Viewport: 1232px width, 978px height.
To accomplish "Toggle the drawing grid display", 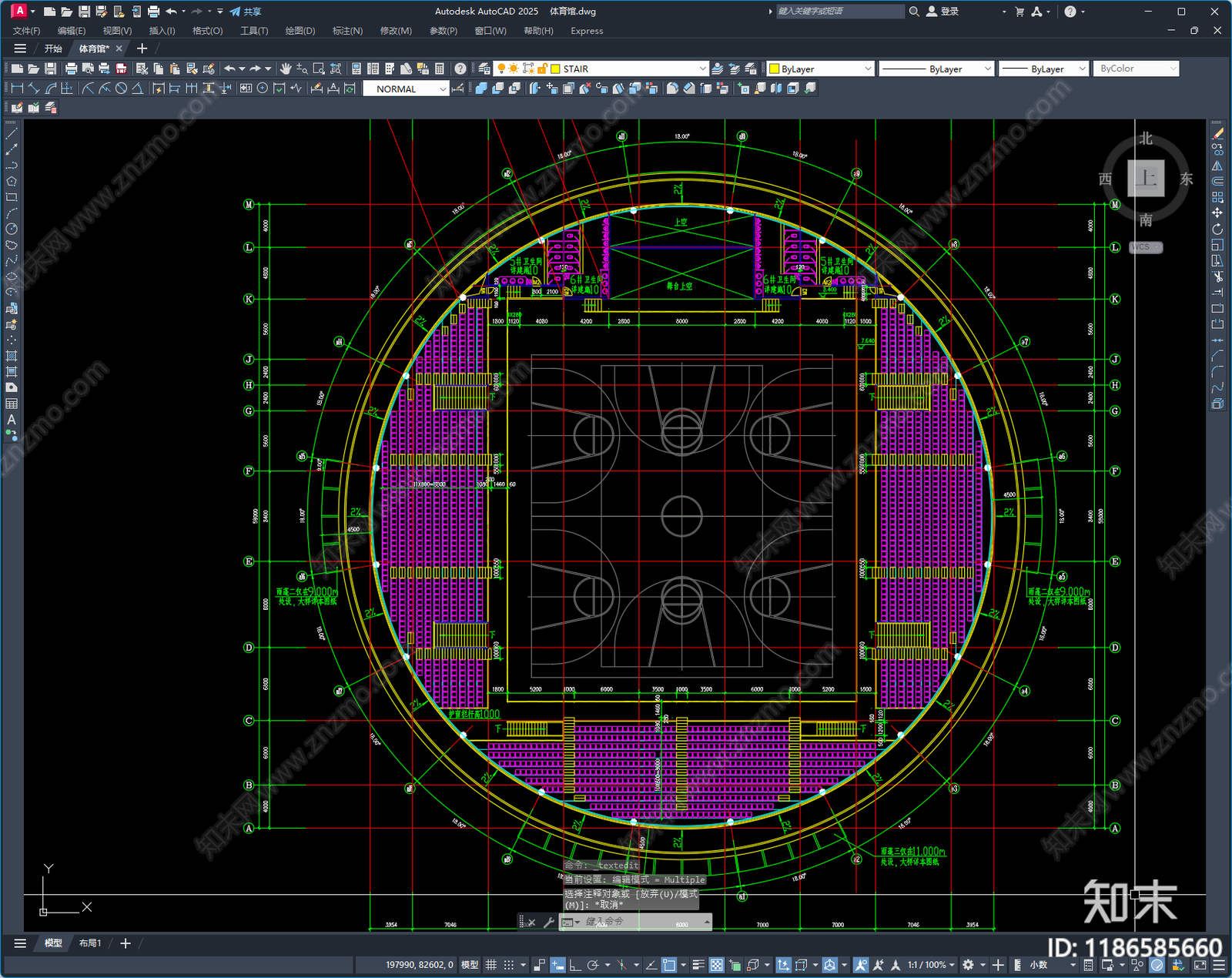I will pyautogui.click(x=490, y=965).
